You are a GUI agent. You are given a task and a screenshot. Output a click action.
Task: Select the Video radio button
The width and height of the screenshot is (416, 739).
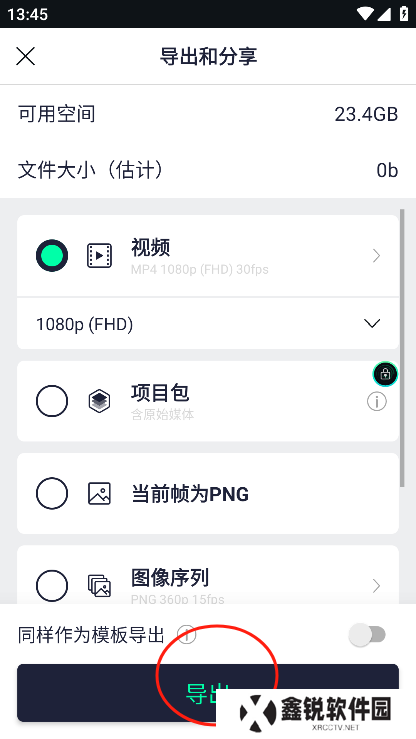52,255
